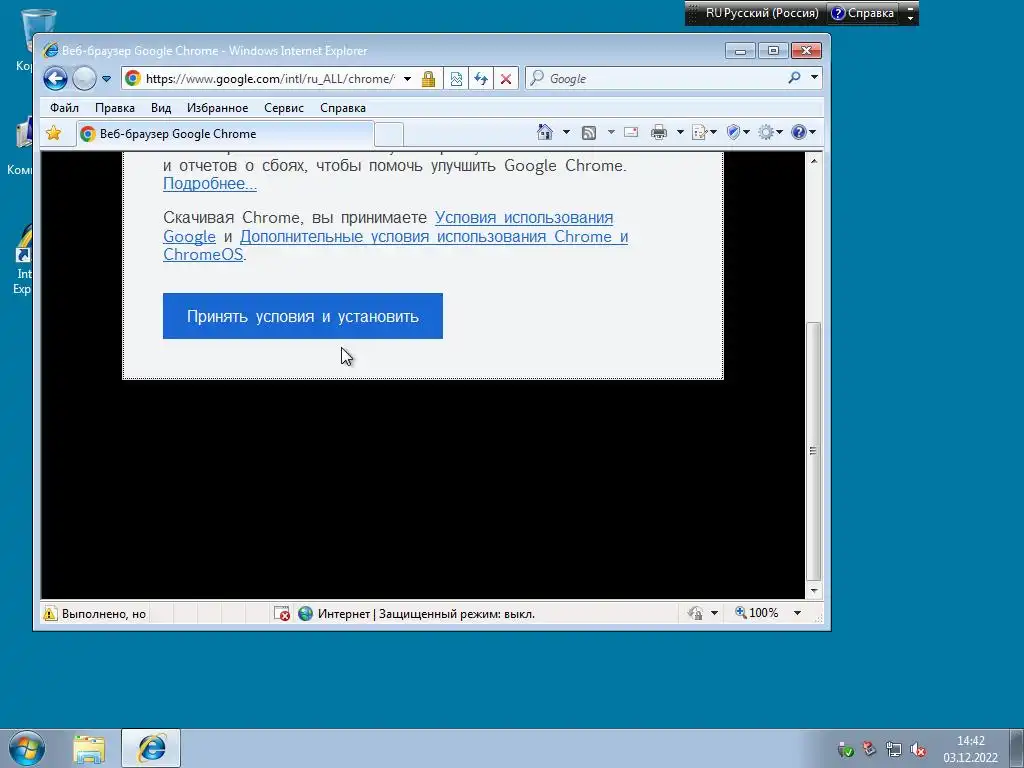Screen dimensions: 1024x768
Task: Click the blocked popup status icon
Action: 281,613
